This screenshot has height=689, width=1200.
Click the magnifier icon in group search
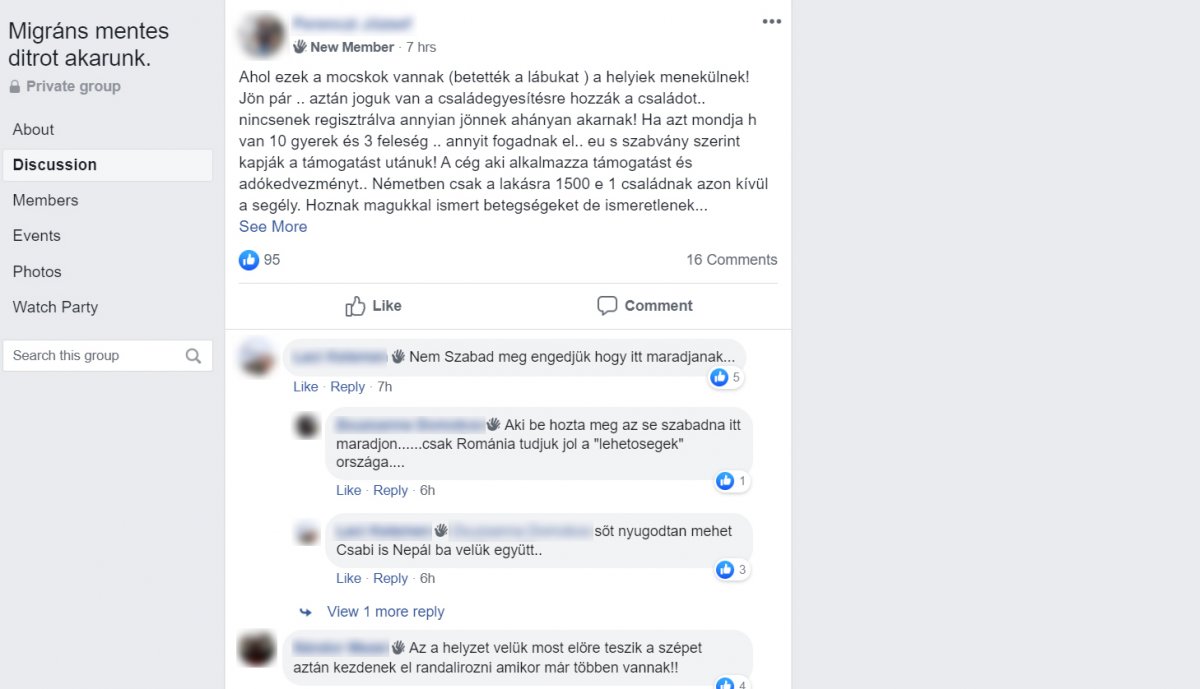pyautogui.click(x=193, y=356)
